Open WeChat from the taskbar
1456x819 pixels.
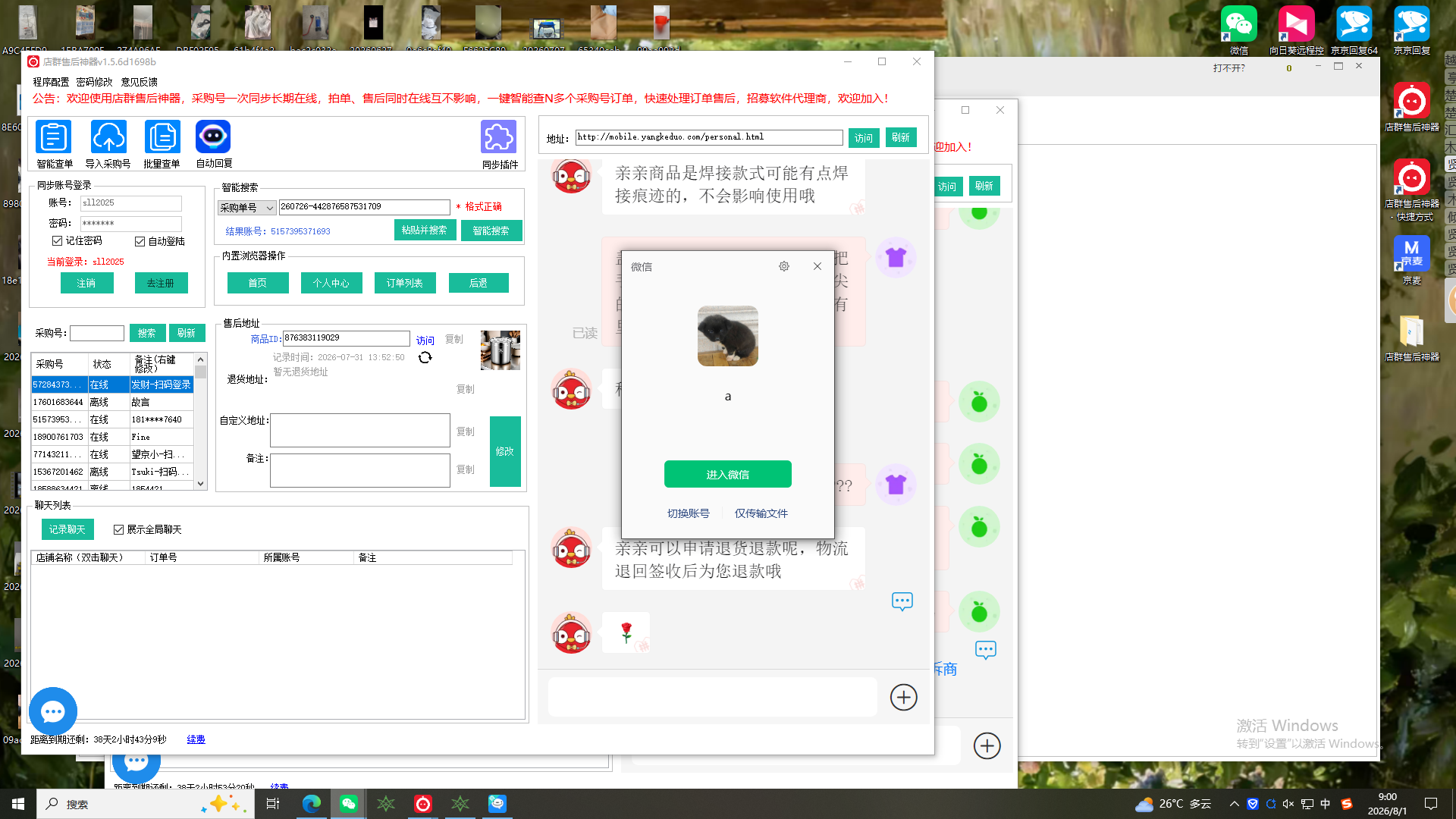coord(349,804)
